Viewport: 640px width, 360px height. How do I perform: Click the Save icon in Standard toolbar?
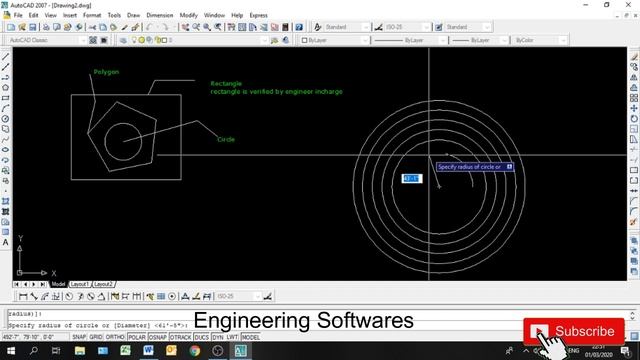coord(33,27)
